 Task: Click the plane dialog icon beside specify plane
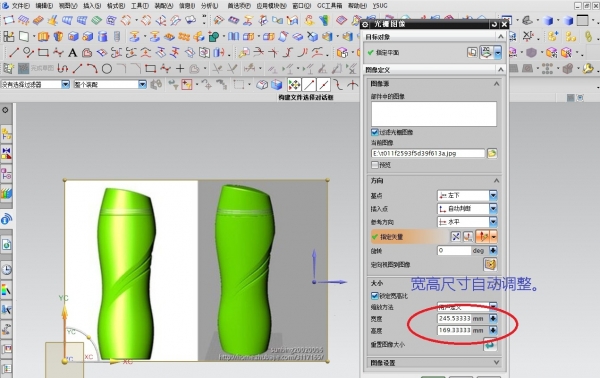click(x=472, y=52)
